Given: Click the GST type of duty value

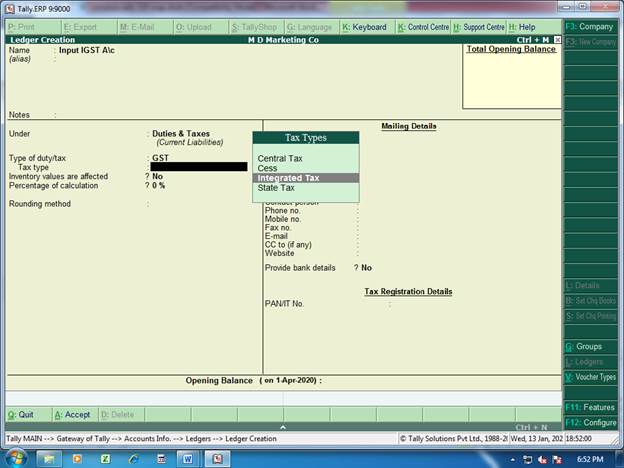Looking at the screenshot, I should click(x=160, y=158).
